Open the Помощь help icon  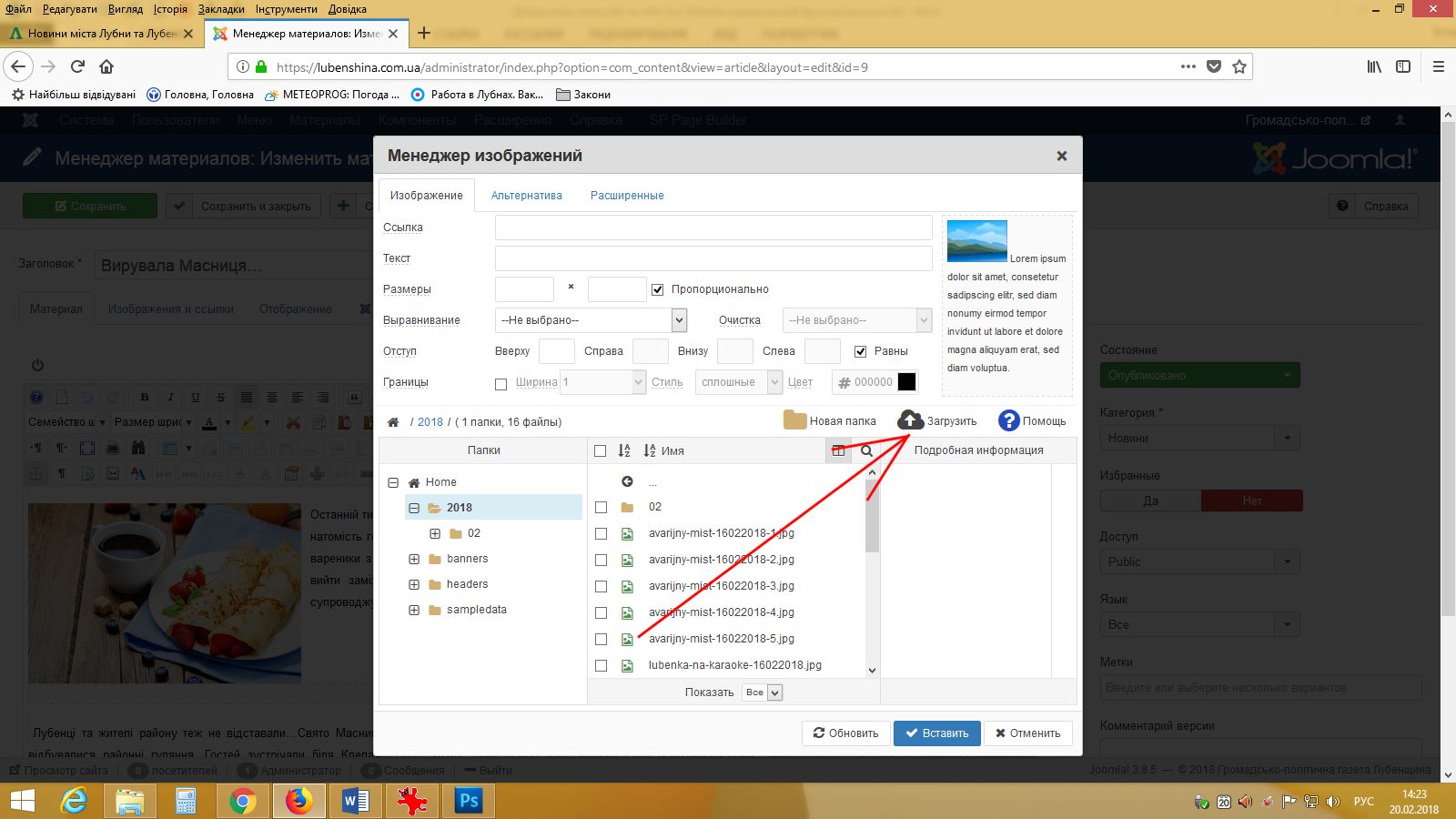(x=1008, y=420)
